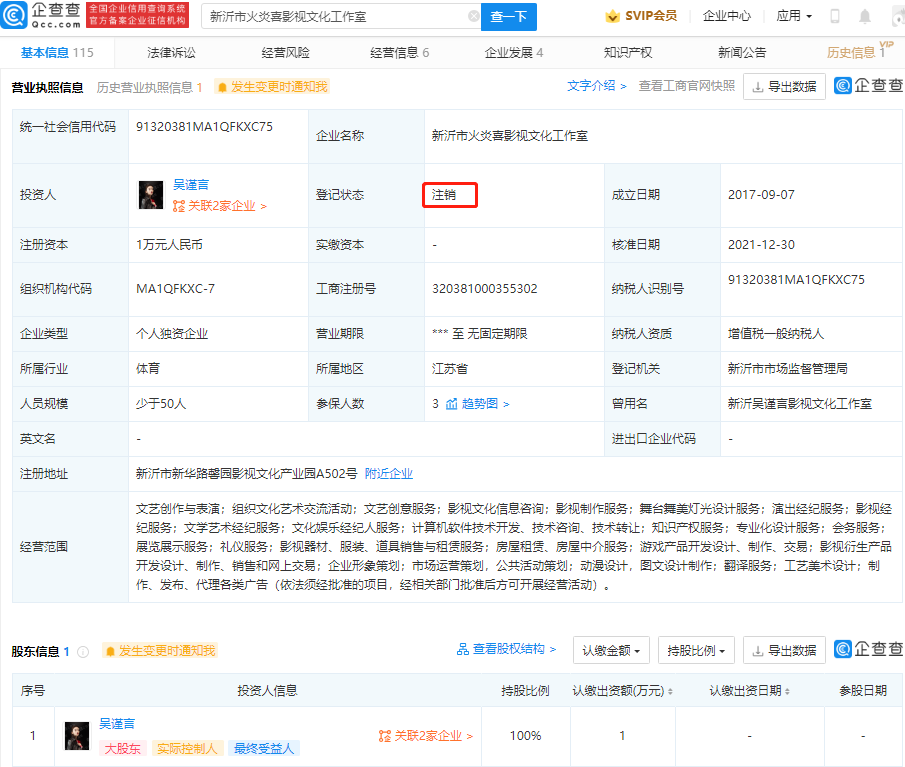This screenshot has width=905, height=767.
Task: Click 100% shareholding value
Action: point(525,736)
